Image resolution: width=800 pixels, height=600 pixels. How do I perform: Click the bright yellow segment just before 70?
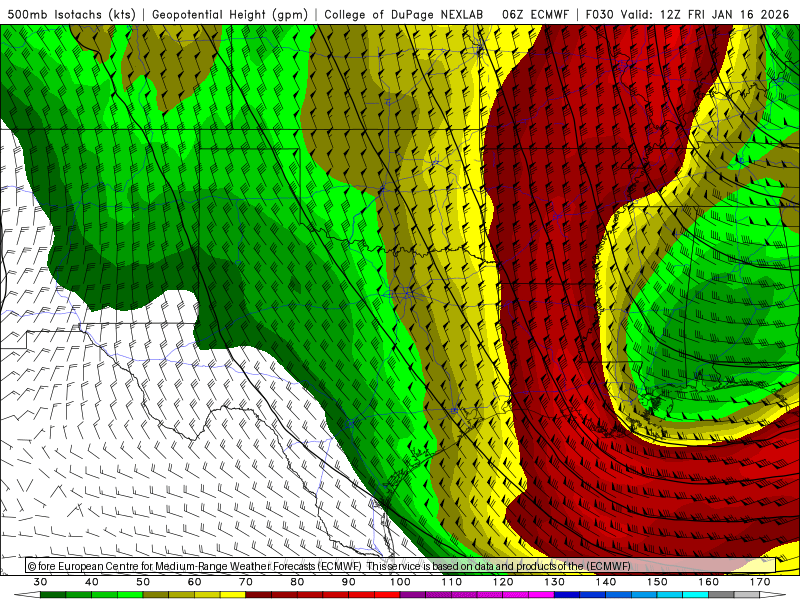point(233,595)
